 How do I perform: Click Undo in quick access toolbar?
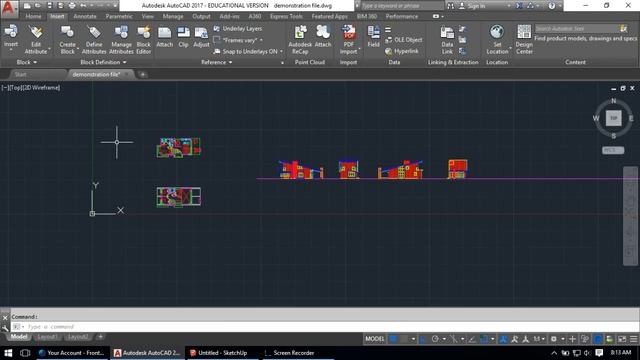point(83,6)
